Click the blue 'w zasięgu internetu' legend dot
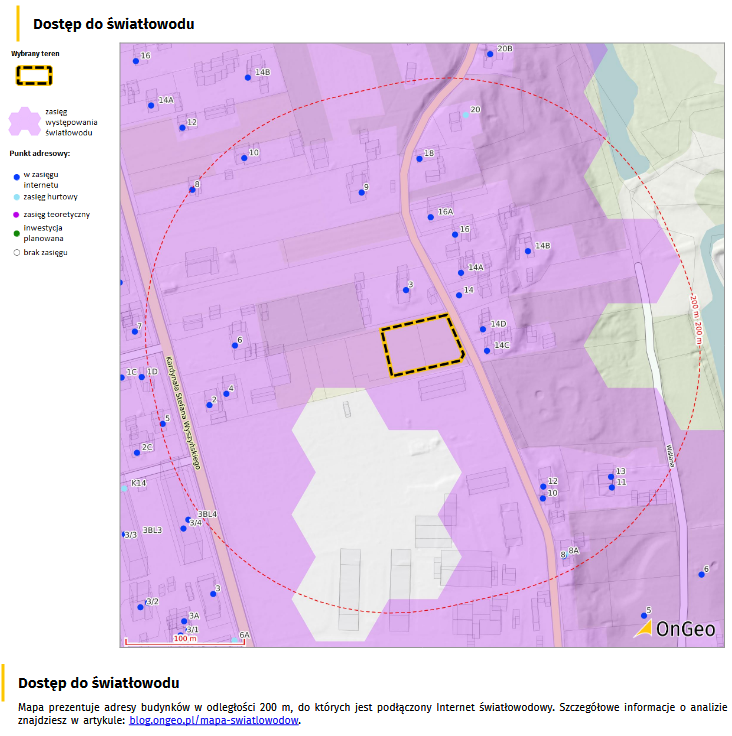 tap(16, 177)
